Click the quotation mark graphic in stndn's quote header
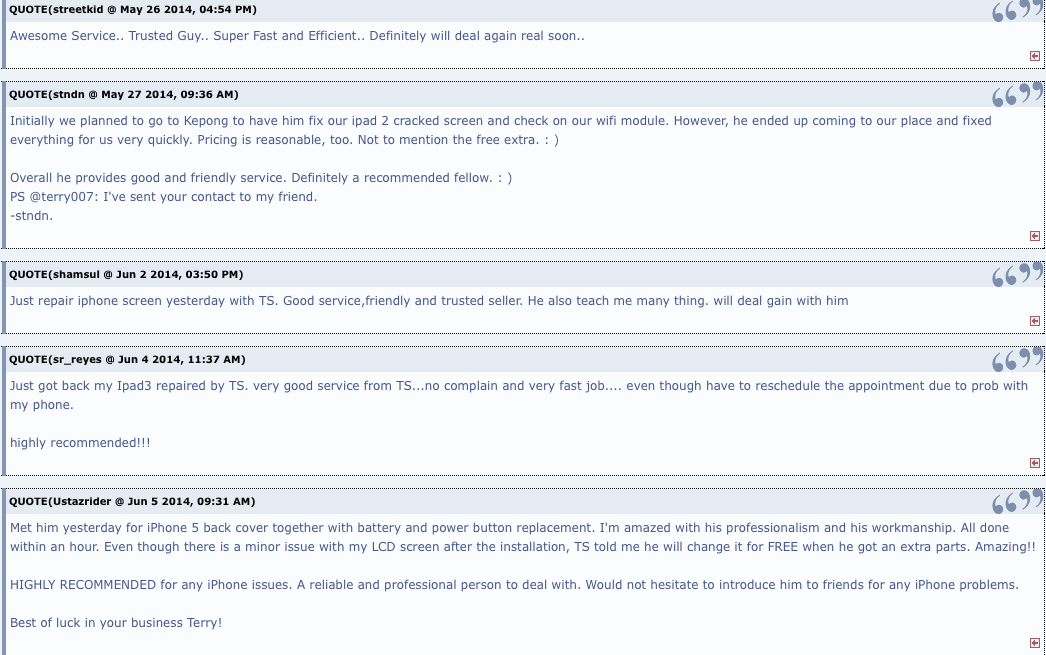1046x655 pixels. [1017, 94]
